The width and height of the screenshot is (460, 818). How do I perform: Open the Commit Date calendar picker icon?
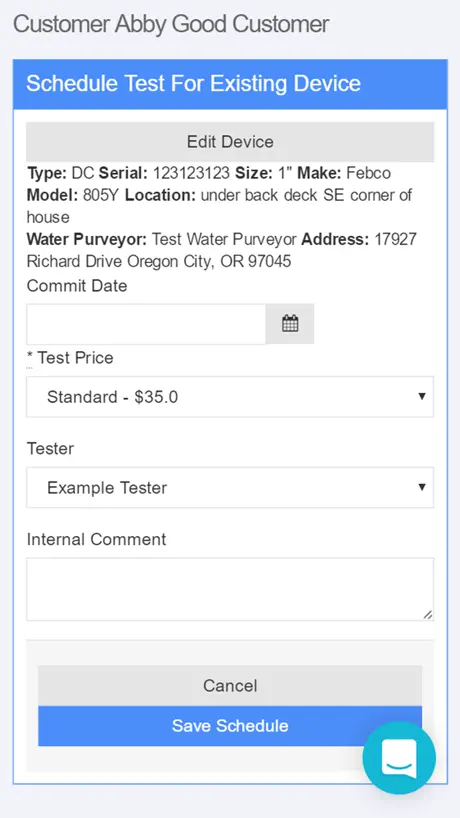290,324
